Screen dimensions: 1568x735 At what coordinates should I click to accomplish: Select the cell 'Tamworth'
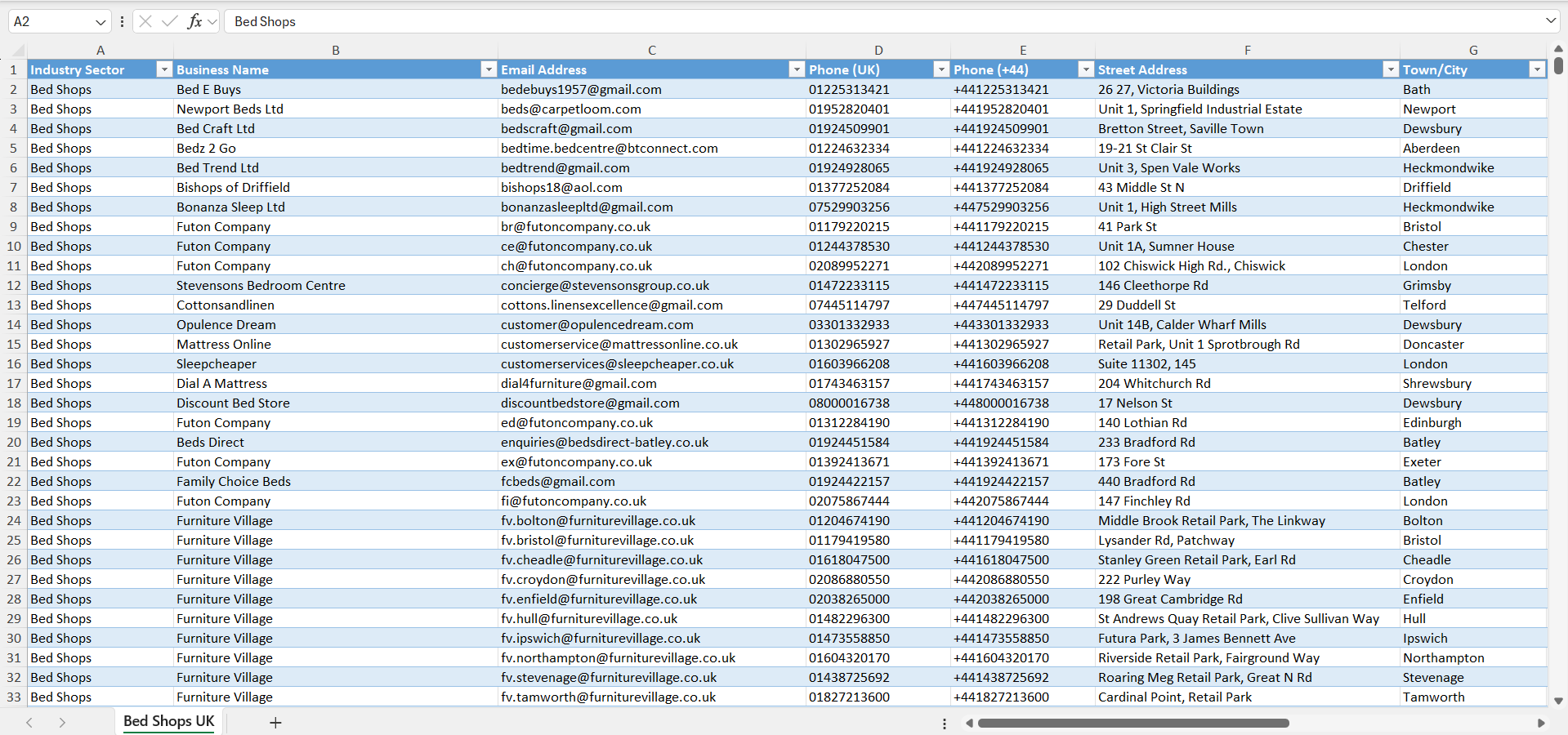point(1473,697)
